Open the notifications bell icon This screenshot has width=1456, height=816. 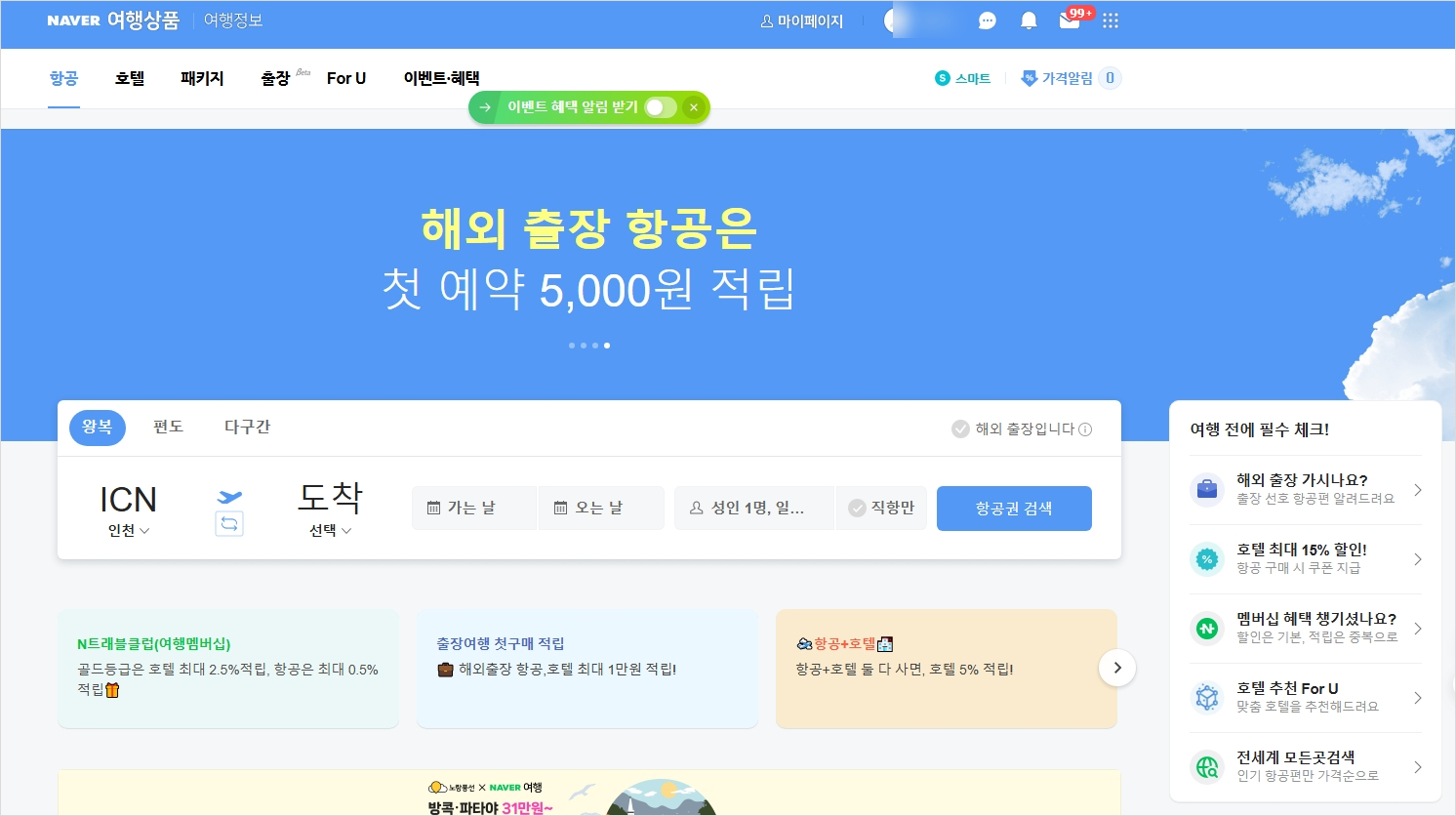point(1029,20)
